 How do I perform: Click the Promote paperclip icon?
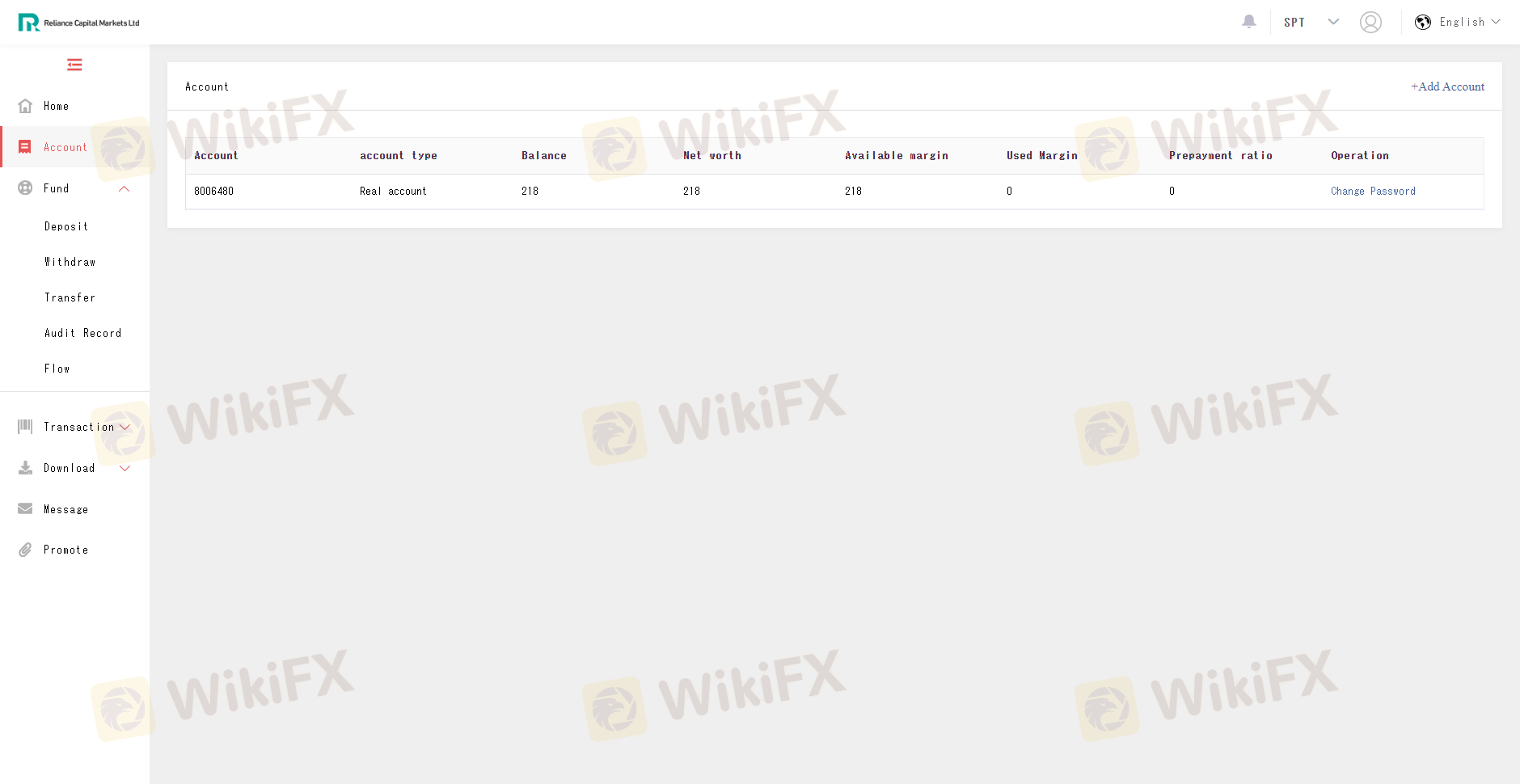25,550
